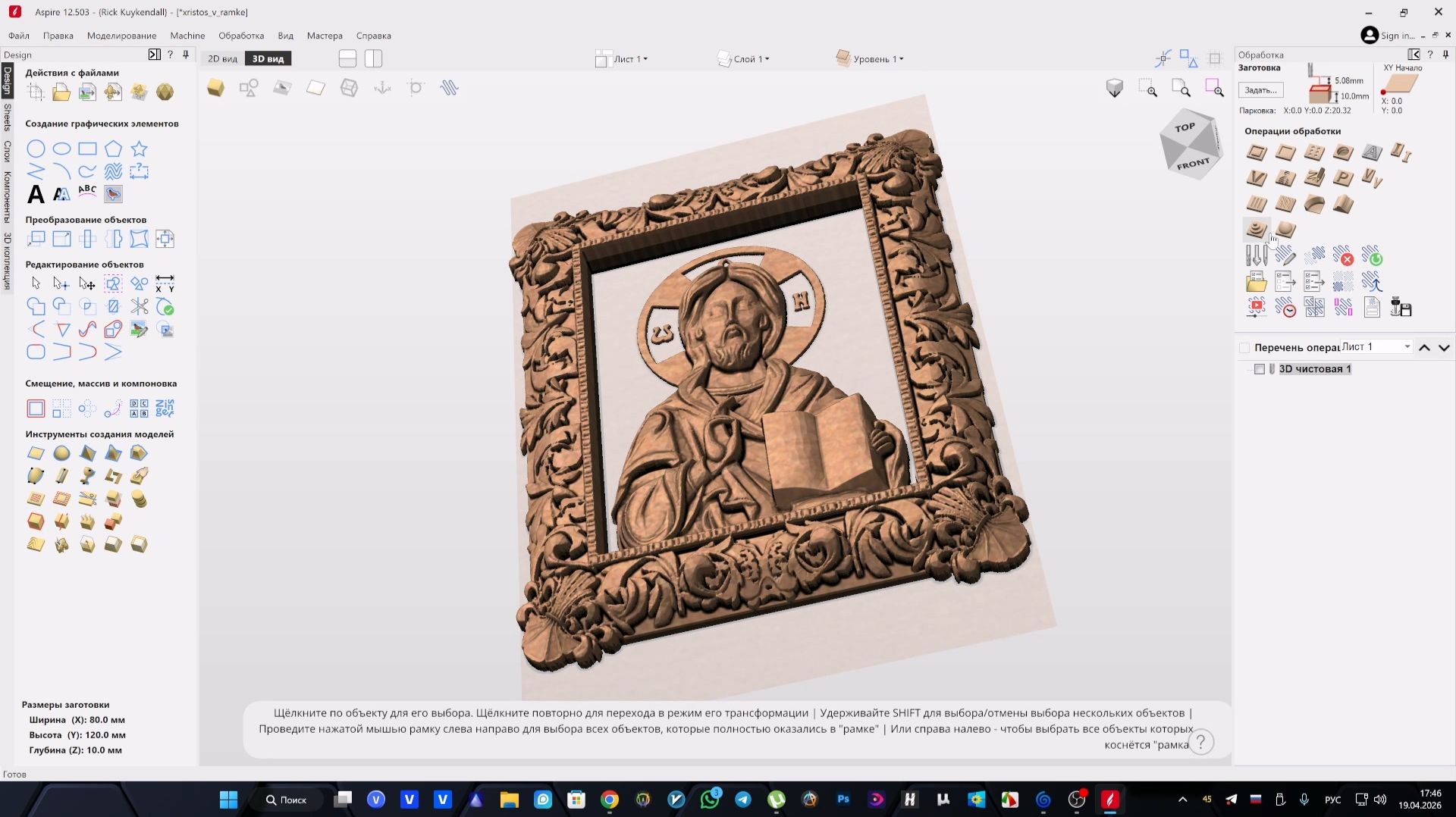Click the Sign in account button
This screenshot has width=1456, height=817.
[x=1389, y=36]
